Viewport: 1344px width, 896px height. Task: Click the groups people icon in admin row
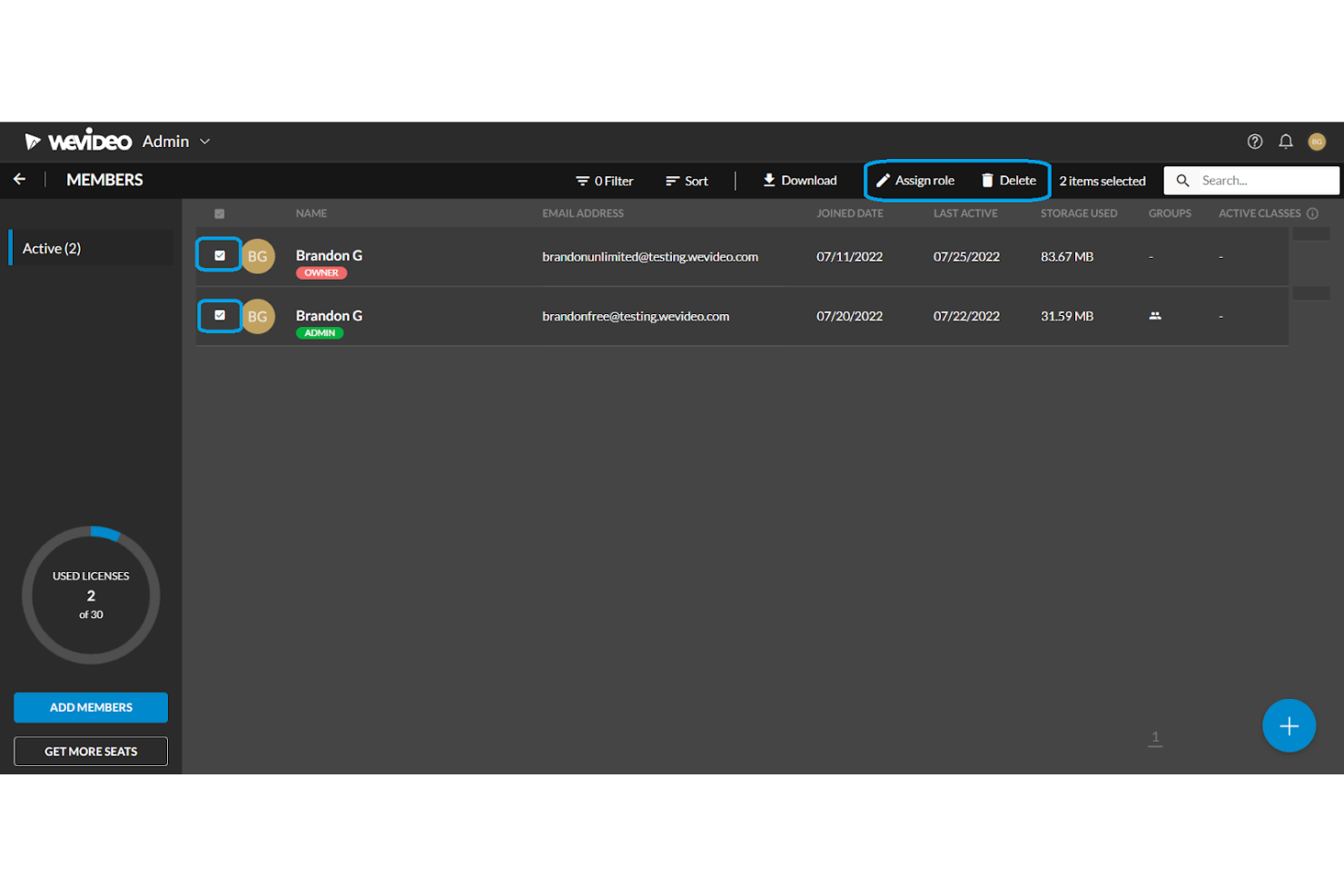coord(1155,316)
